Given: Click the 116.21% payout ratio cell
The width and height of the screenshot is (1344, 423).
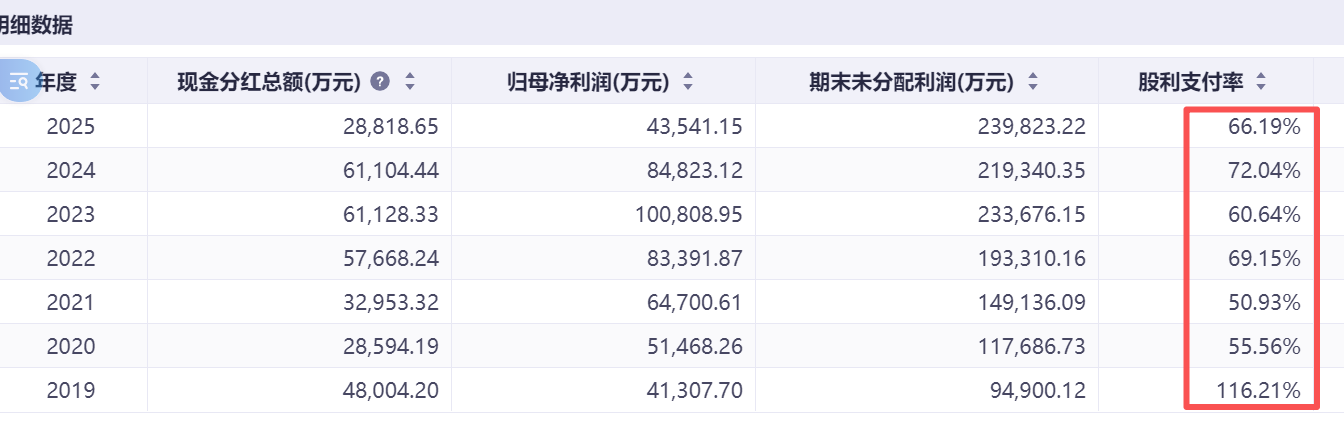Looking at the screenshot, I should click(1258, 390).
